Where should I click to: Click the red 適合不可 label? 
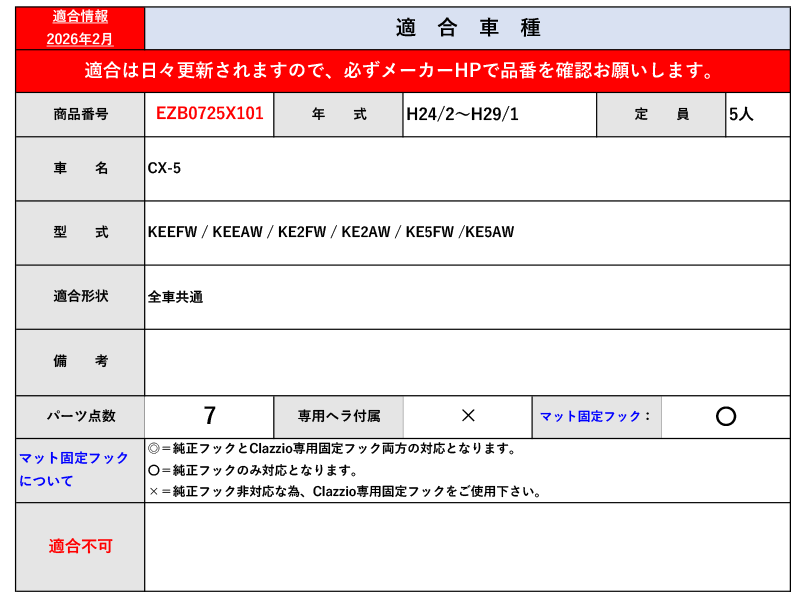tap(80, 546)
